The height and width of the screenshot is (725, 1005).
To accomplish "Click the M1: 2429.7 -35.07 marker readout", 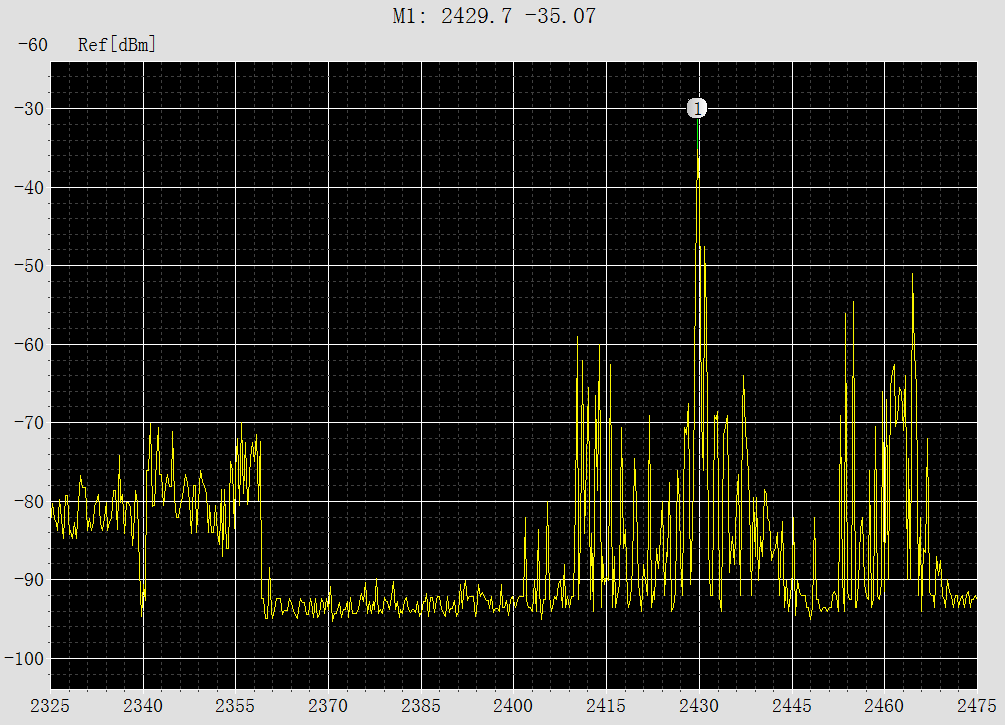I will (x=494, y=16).
